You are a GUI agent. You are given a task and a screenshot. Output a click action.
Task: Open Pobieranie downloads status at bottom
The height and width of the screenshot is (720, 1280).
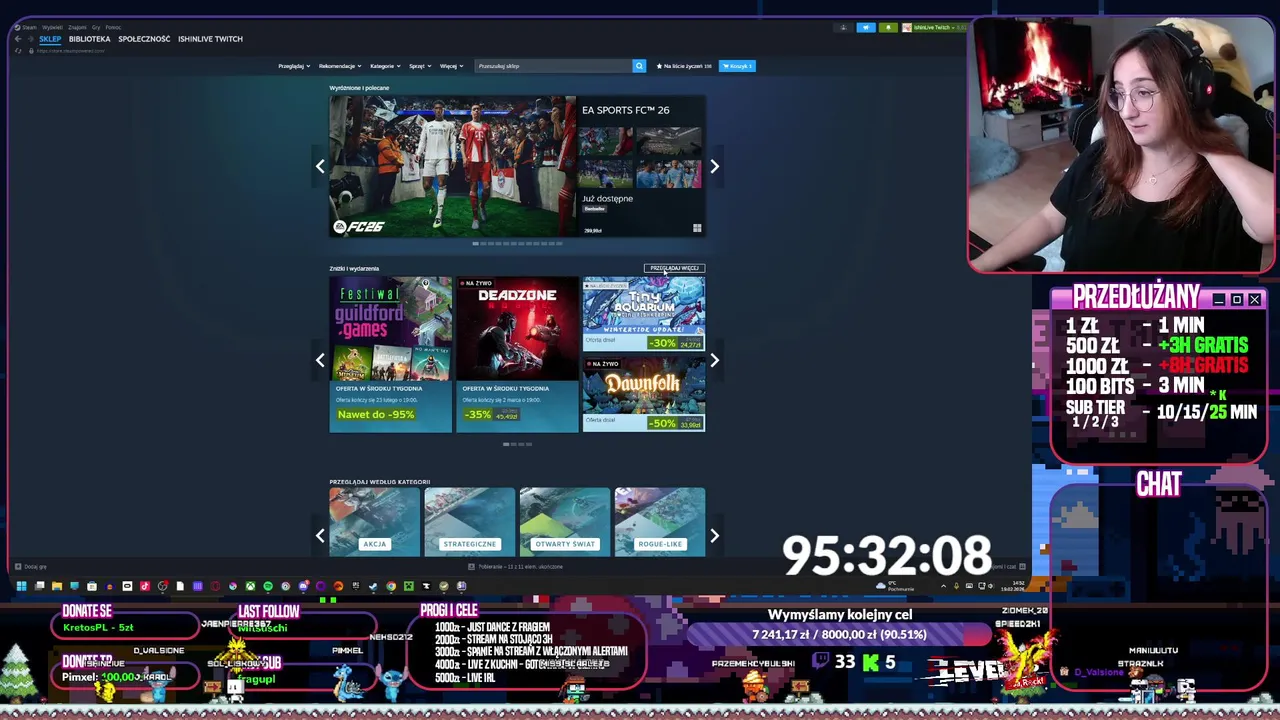[x=515, y=567]
